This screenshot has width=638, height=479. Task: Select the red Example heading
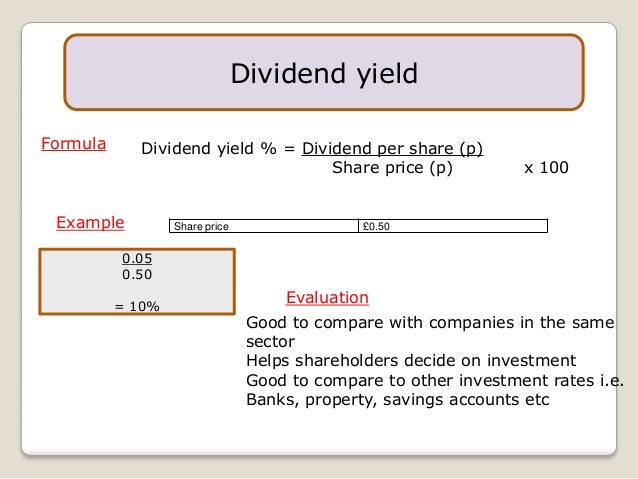(90, 223)
